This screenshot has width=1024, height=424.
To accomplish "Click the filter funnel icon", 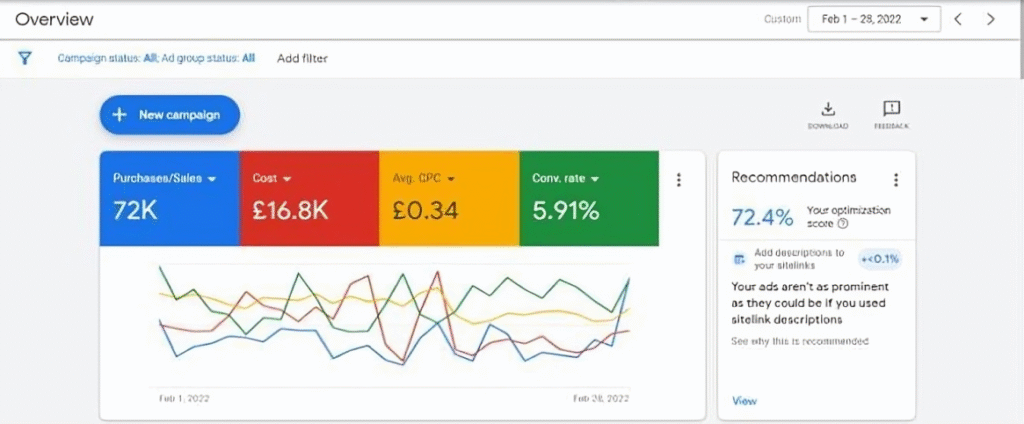I will click(x=26, y=58).
